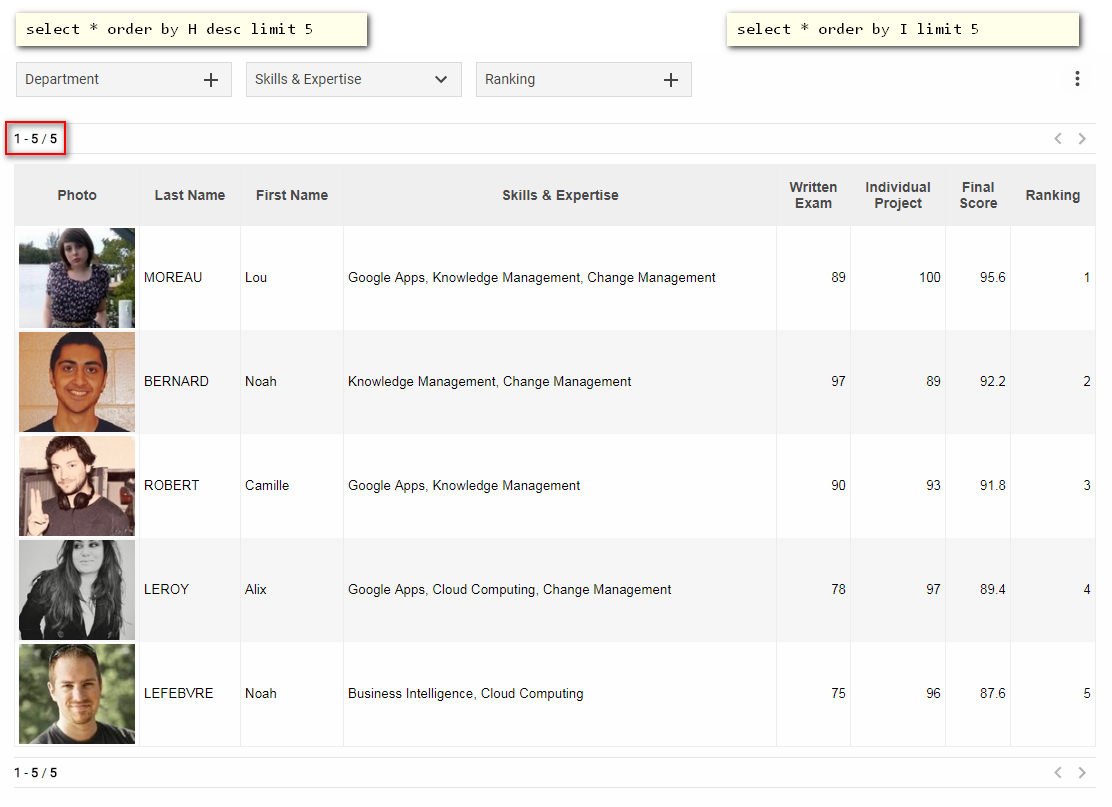
Task: Click the bottom previous page arrow
Action: coord(1058,773)
